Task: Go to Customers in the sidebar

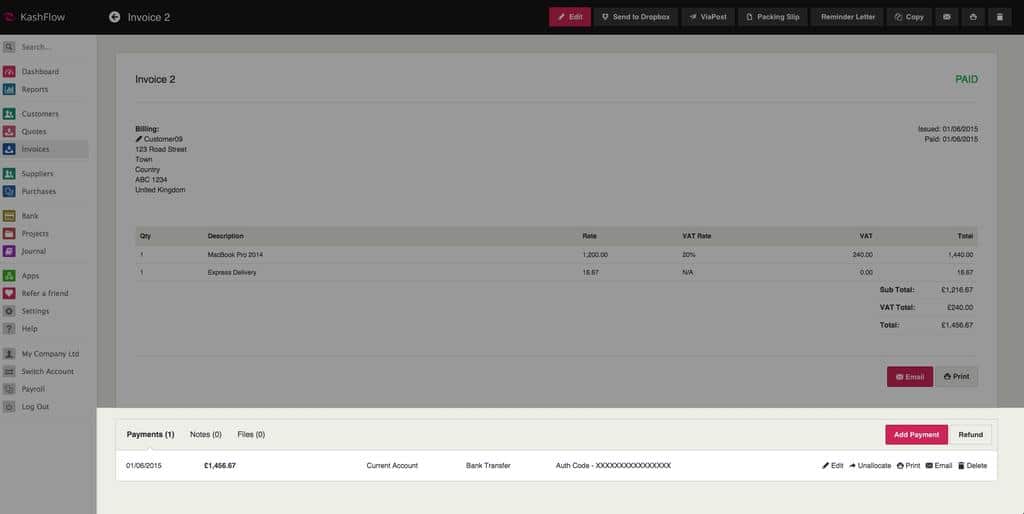Action: point(40,114)
